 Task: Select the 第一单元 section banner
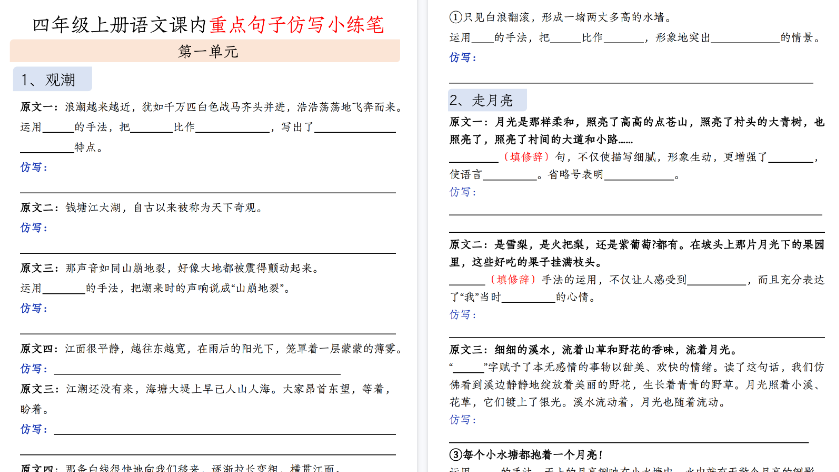pyautogui.click(x=205, y=51)
